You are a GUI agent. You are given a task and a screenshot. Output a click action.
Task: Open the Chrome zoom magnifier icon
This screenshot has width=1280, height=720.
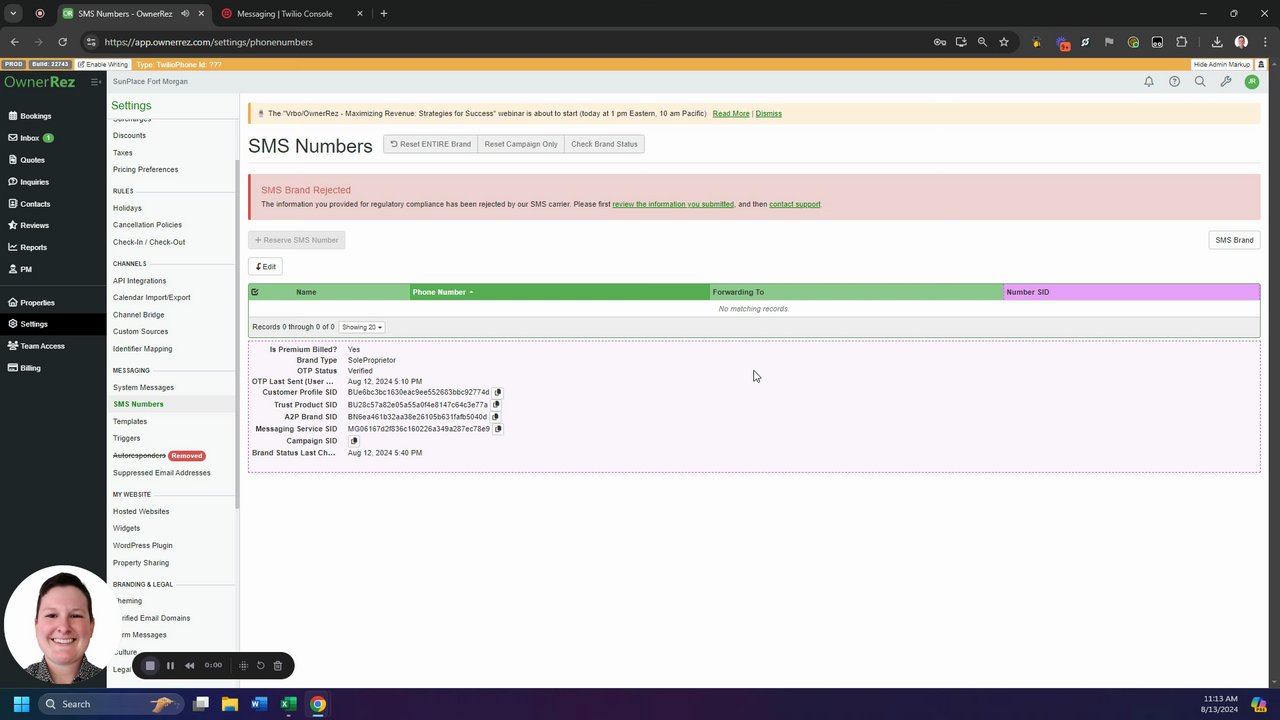pyautogui.click(x=982, y=42)
